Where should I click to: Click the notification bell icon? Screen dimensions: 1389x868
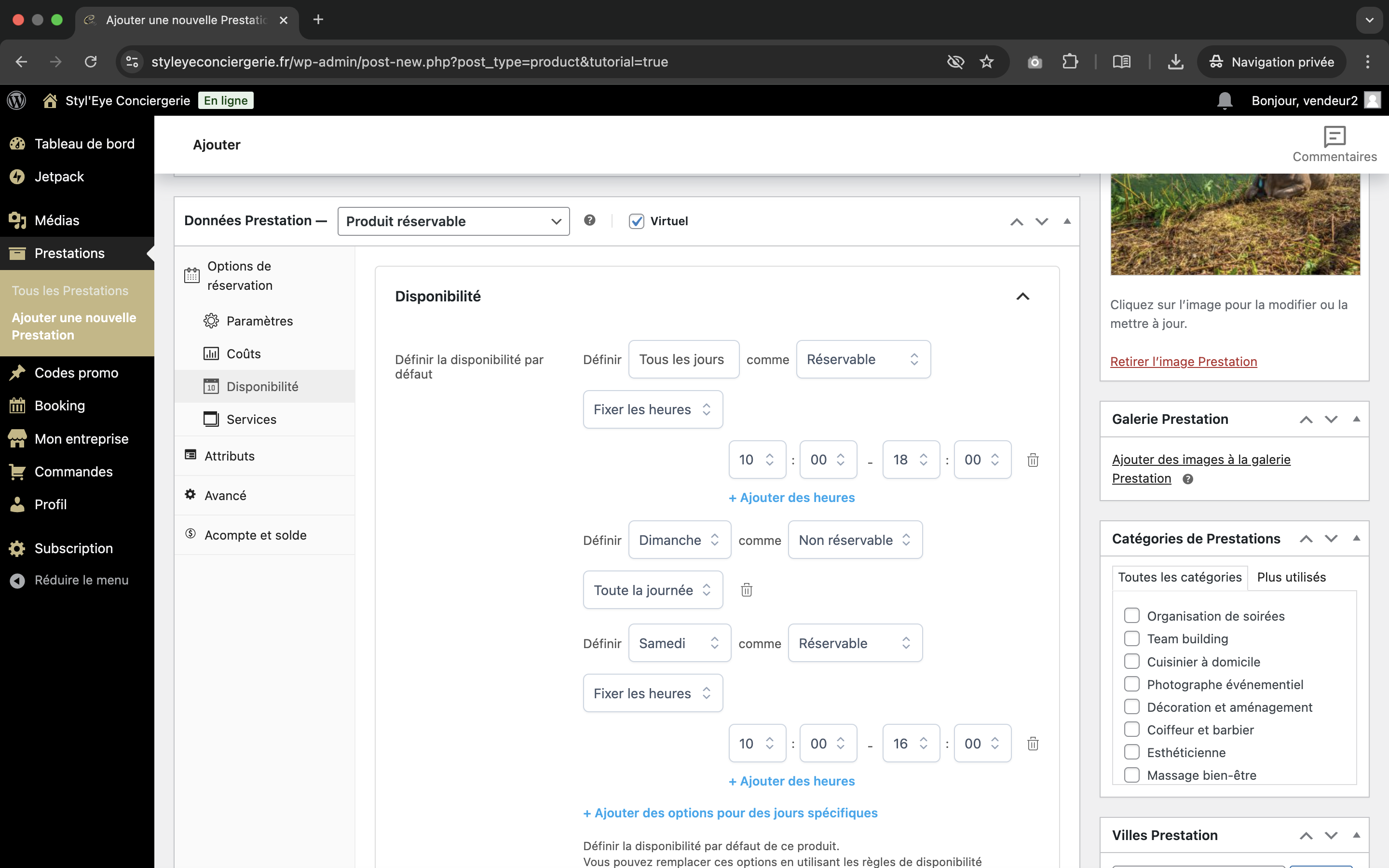(1224, 100)
